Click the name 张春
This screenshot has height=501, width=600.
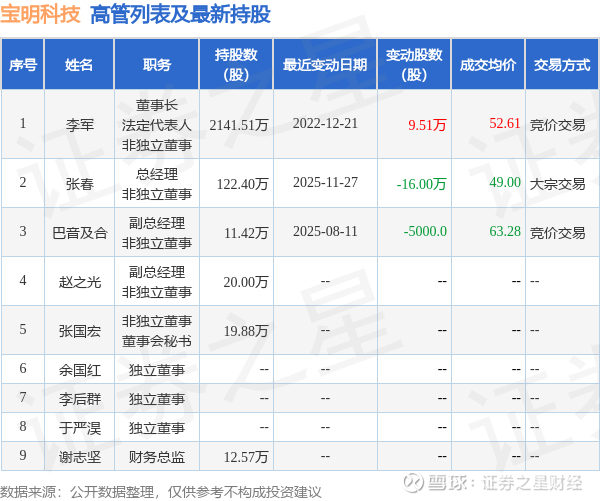point(80,184)
